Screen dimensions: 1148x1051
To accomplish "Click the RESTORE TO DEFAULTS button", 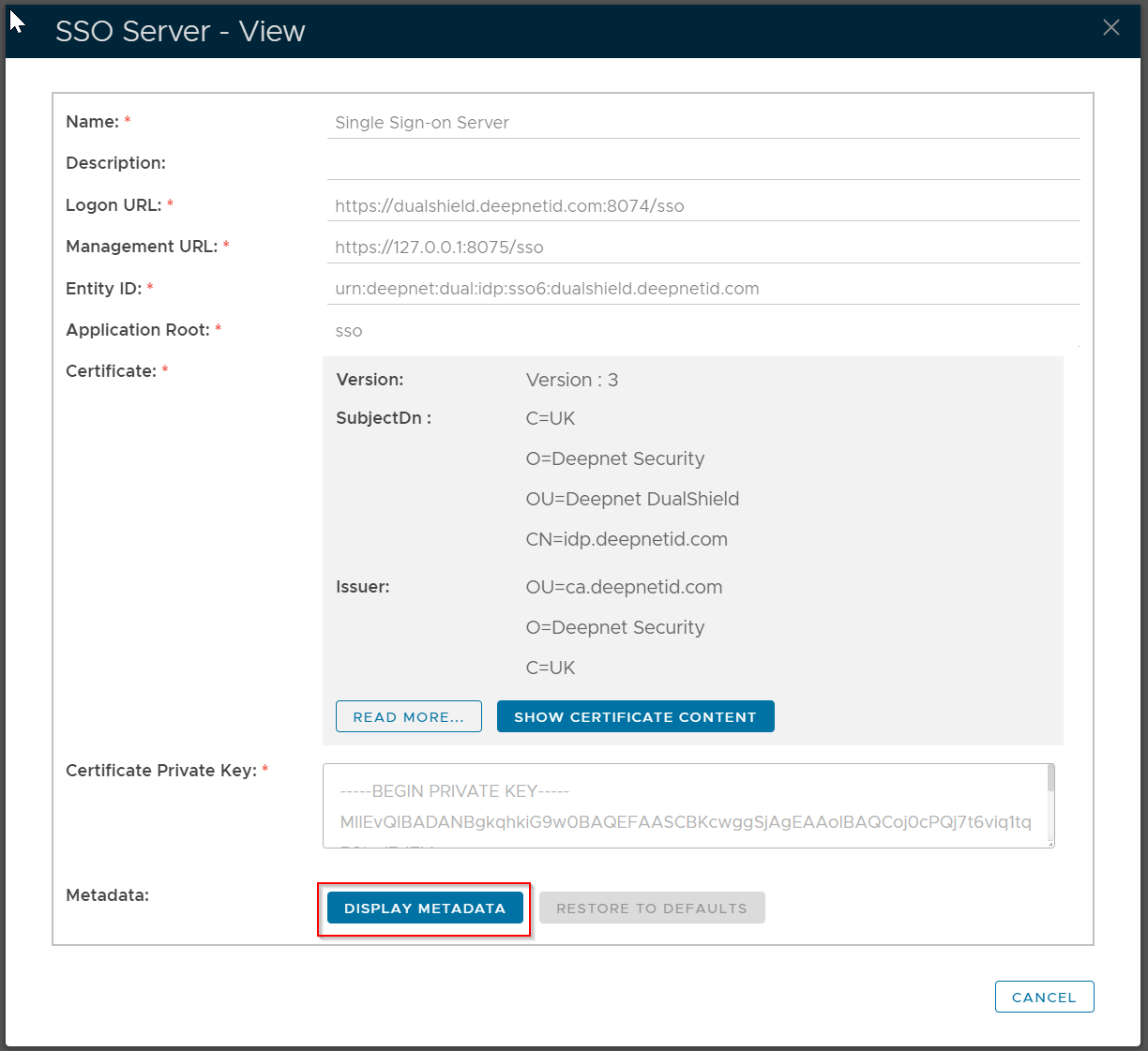I will coord(652,908).
